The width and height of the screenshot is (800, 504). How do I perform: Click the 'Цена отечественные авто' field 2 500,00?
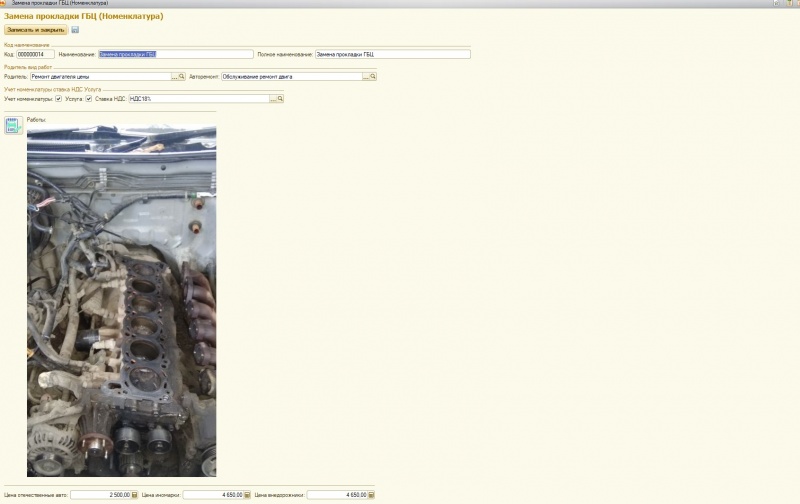[x=101, y=495]
